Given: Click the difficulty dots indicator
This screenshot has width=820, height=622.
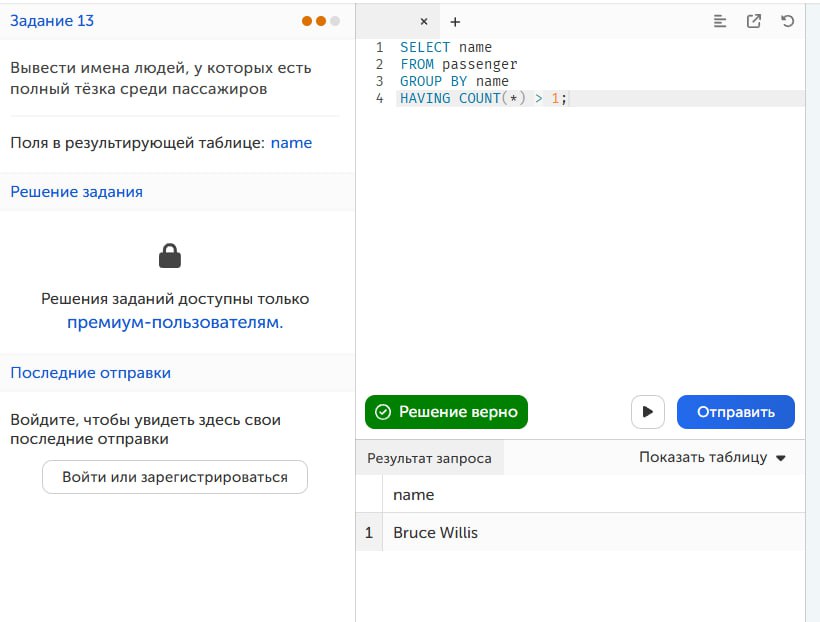Looking at the screenshot, I should 321,21.
